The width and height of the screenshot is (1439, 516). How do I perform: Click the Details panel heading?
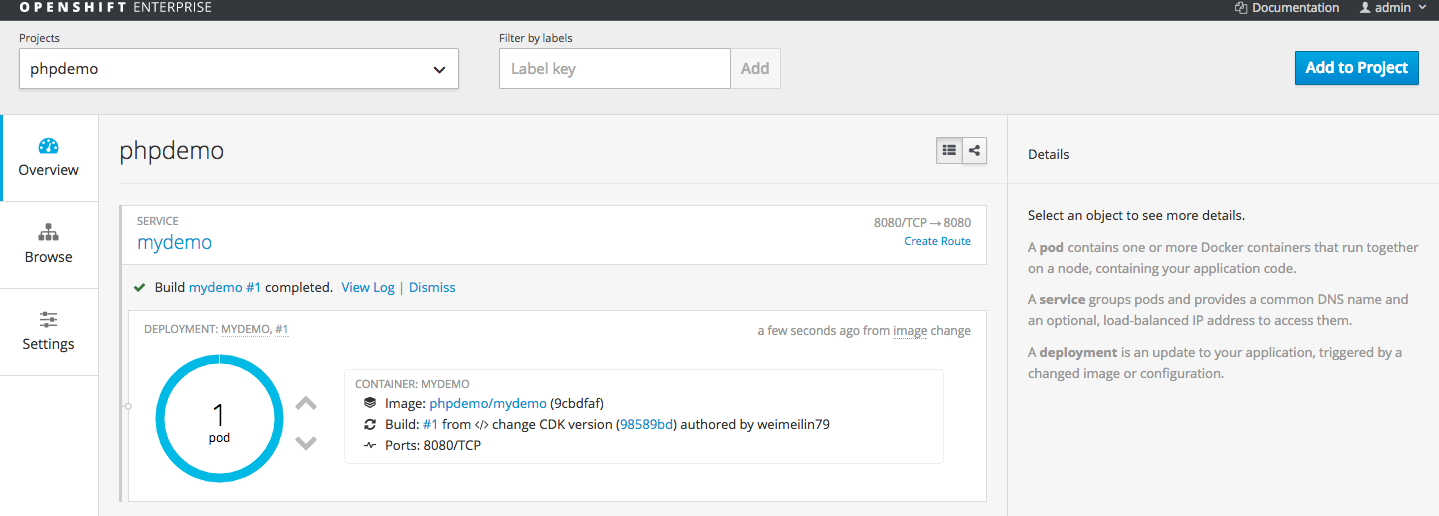1049,154
